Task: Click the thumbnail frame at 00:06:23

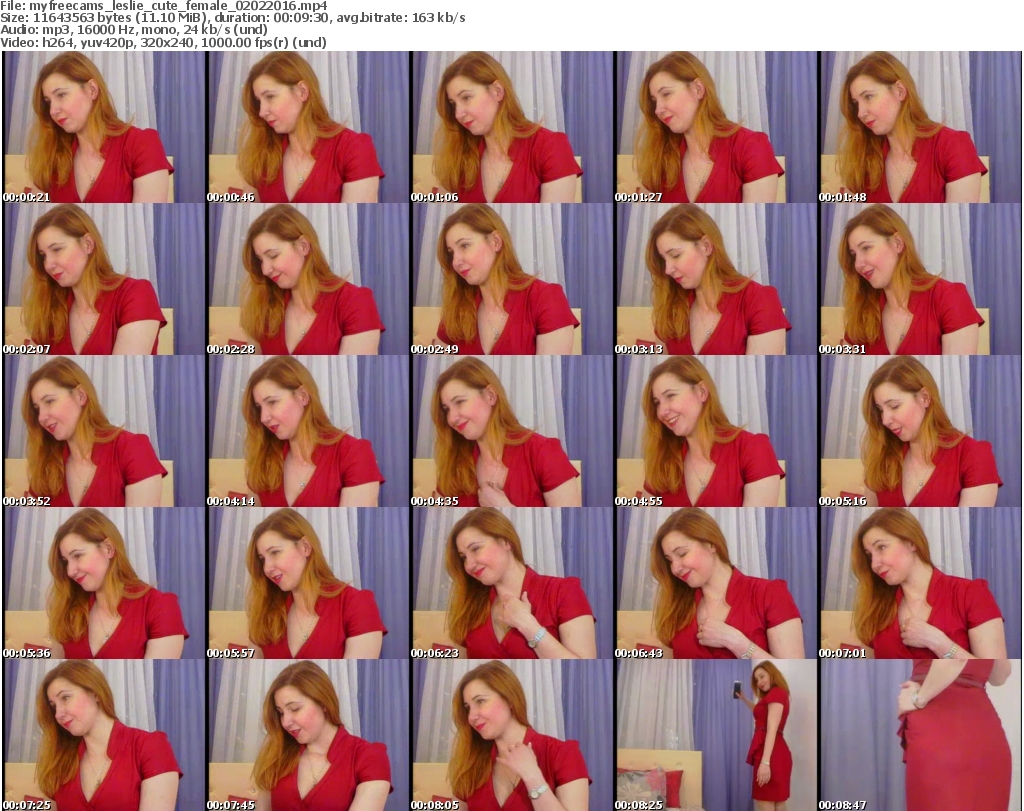Action: click(512, 583)
